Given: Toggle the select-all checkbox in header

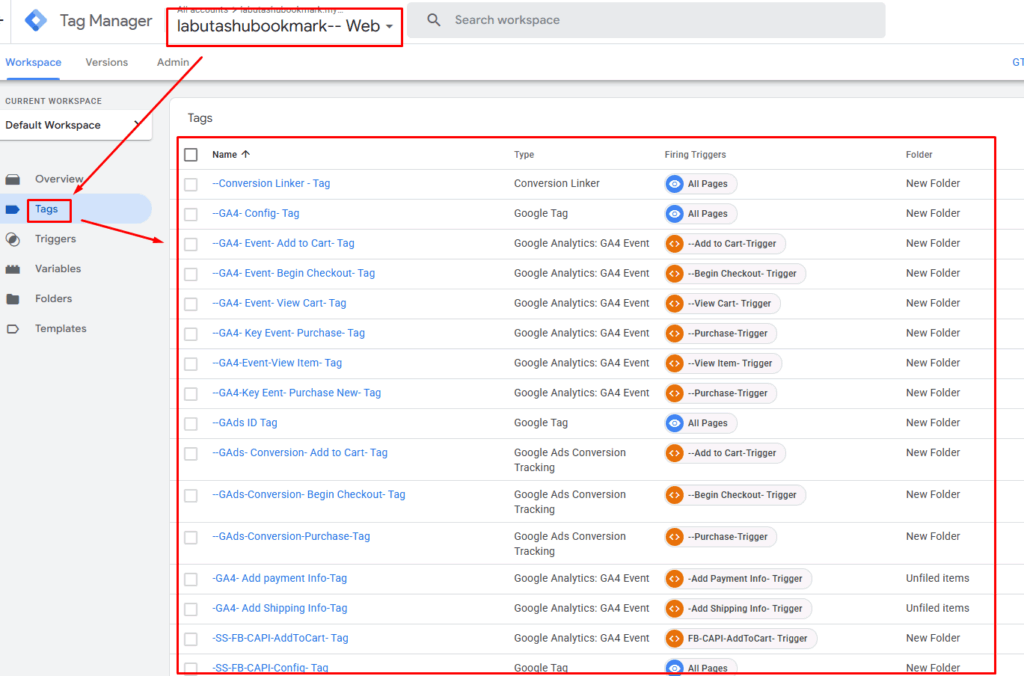Looking at the screenshot, I should [x=191, y=155].
